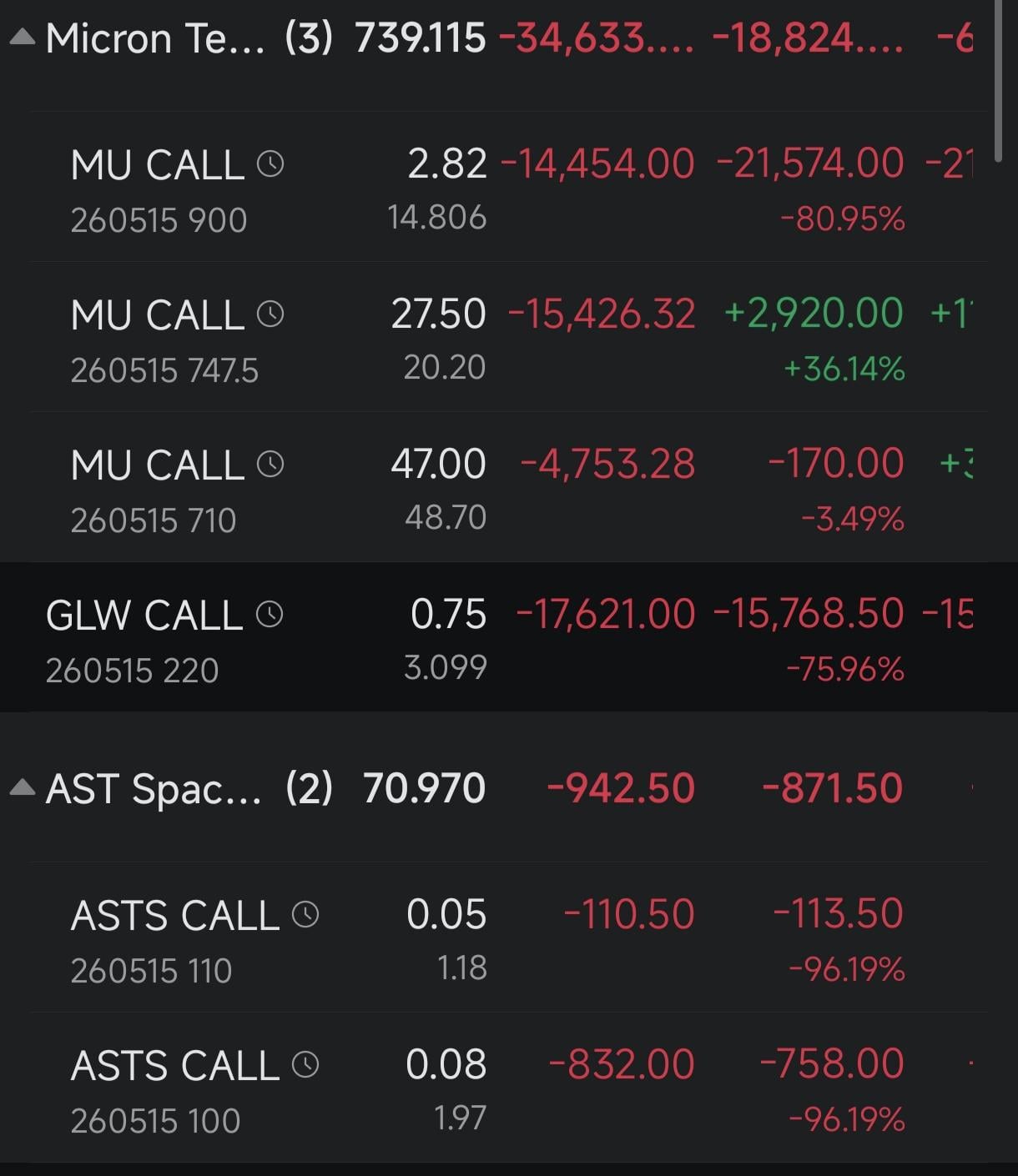Image resolution: width=1018 pixels, height=1176 pixels.
Task: Click the -75.96% loss percentage
Action: (845, 669)
